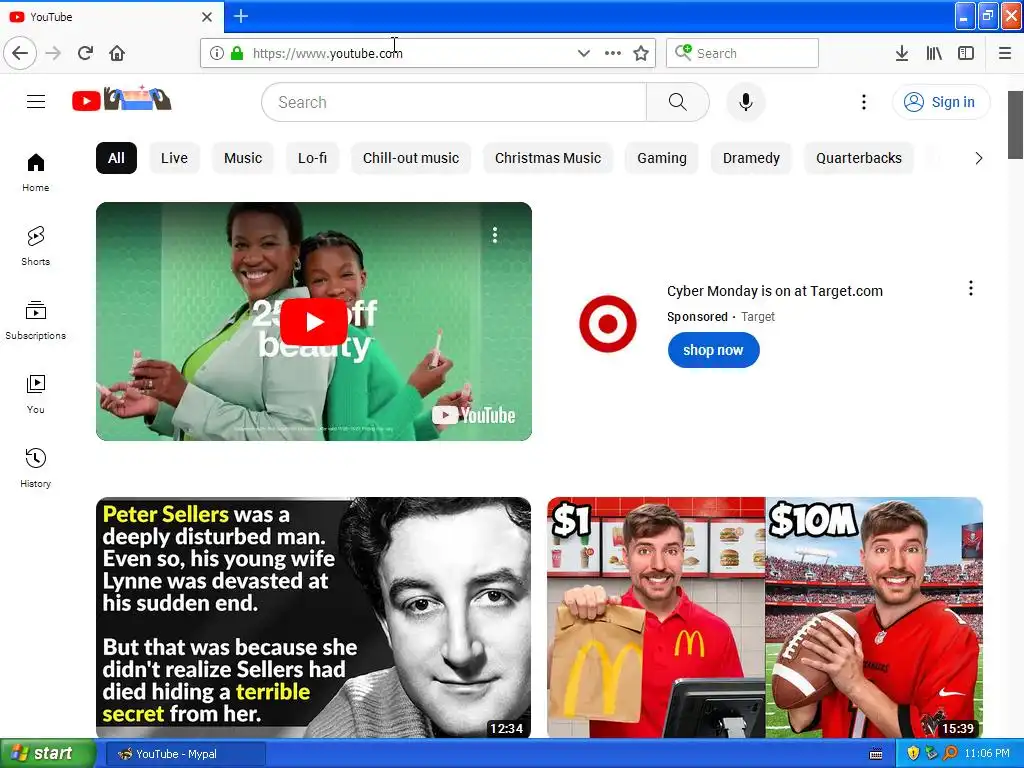Select the Music filter chip
This screenshot has height=768, width=1024.
tap(243, 158)
